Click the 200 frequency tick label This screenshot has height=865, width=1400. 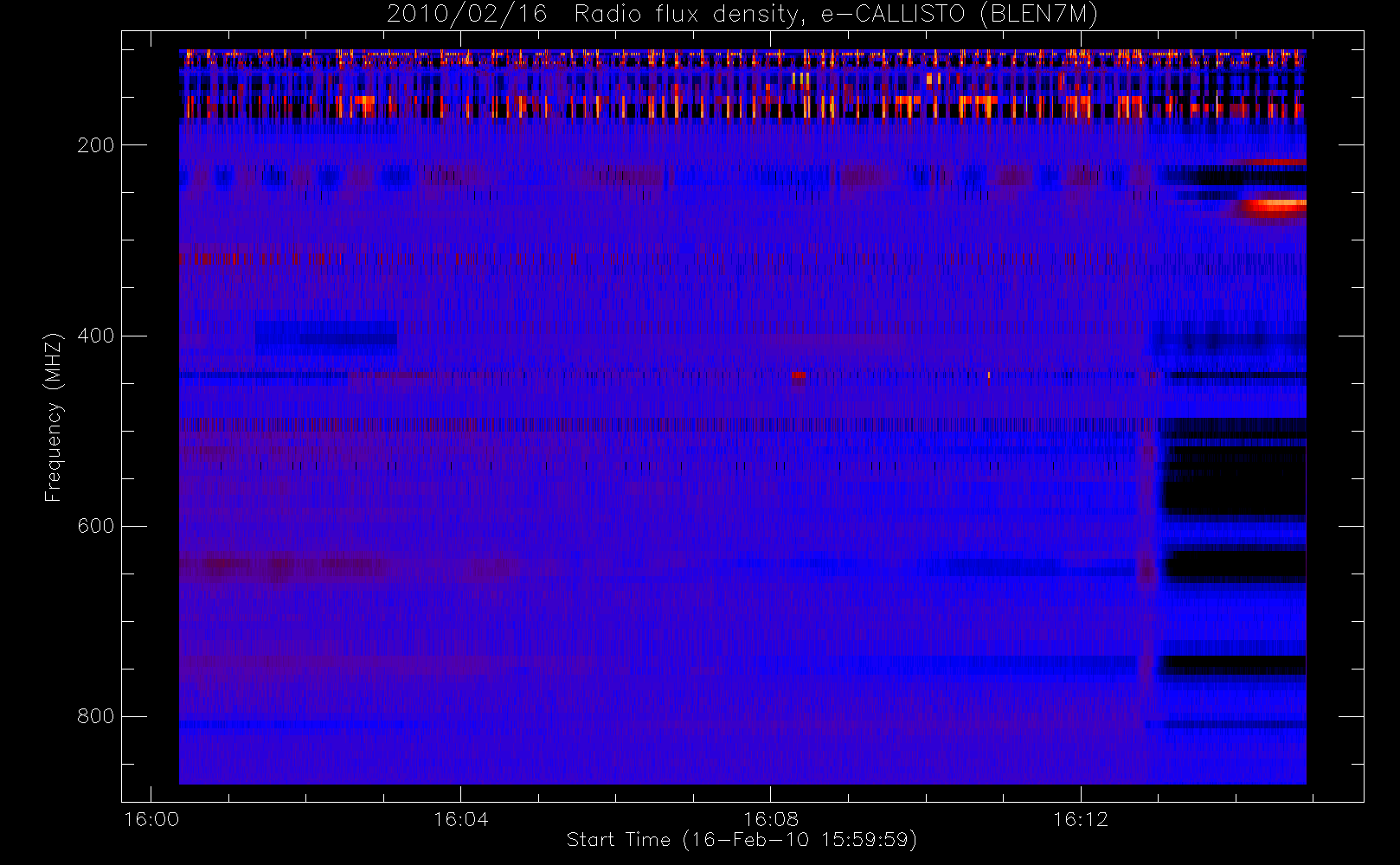[x=96, y=145]
